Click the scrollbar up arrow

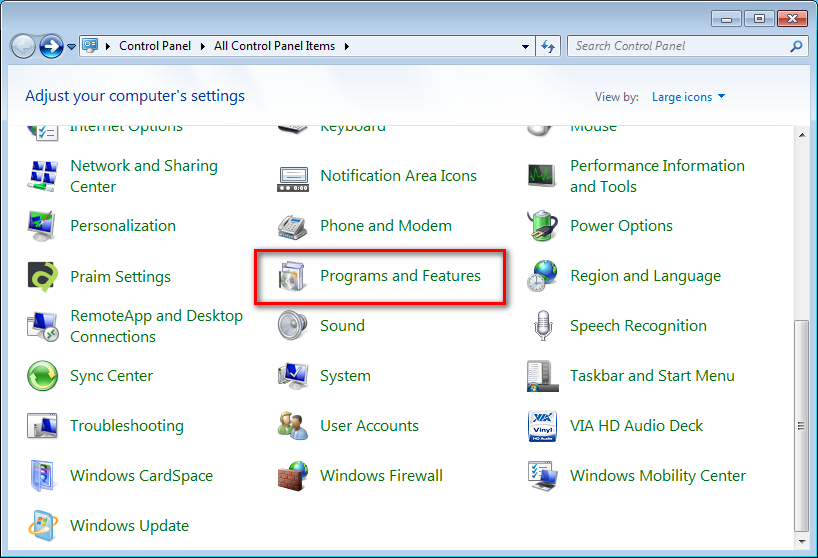click(x=801, y=135)
